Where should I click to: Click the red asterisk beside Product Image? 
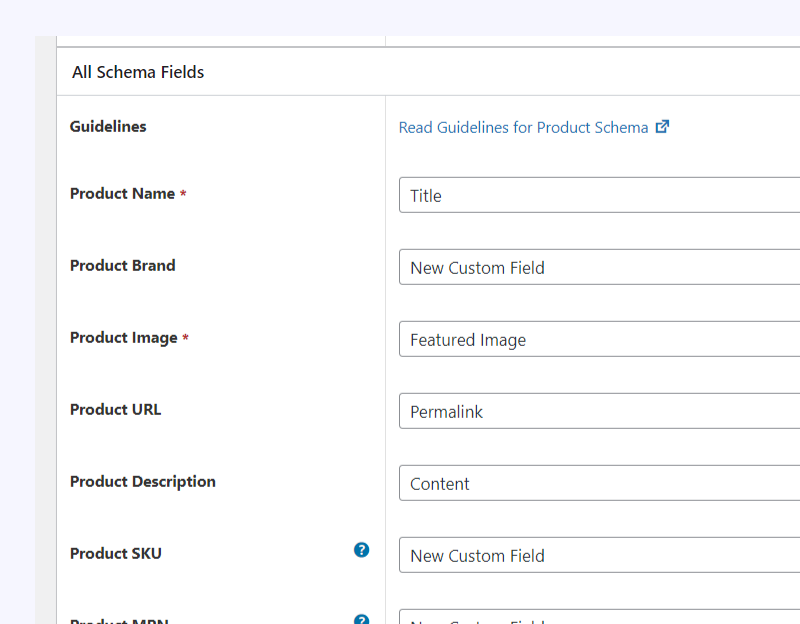pos(185,339)
